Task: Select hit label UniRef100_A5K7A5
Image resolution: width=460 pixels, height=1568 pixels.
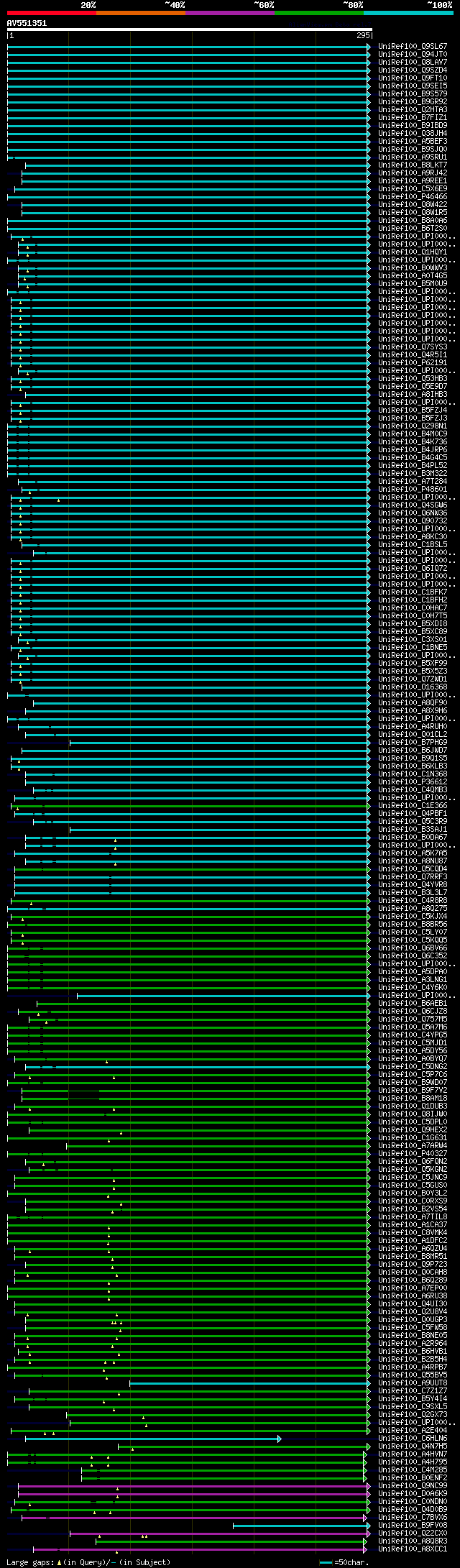Action: click(x=413, y=853)
